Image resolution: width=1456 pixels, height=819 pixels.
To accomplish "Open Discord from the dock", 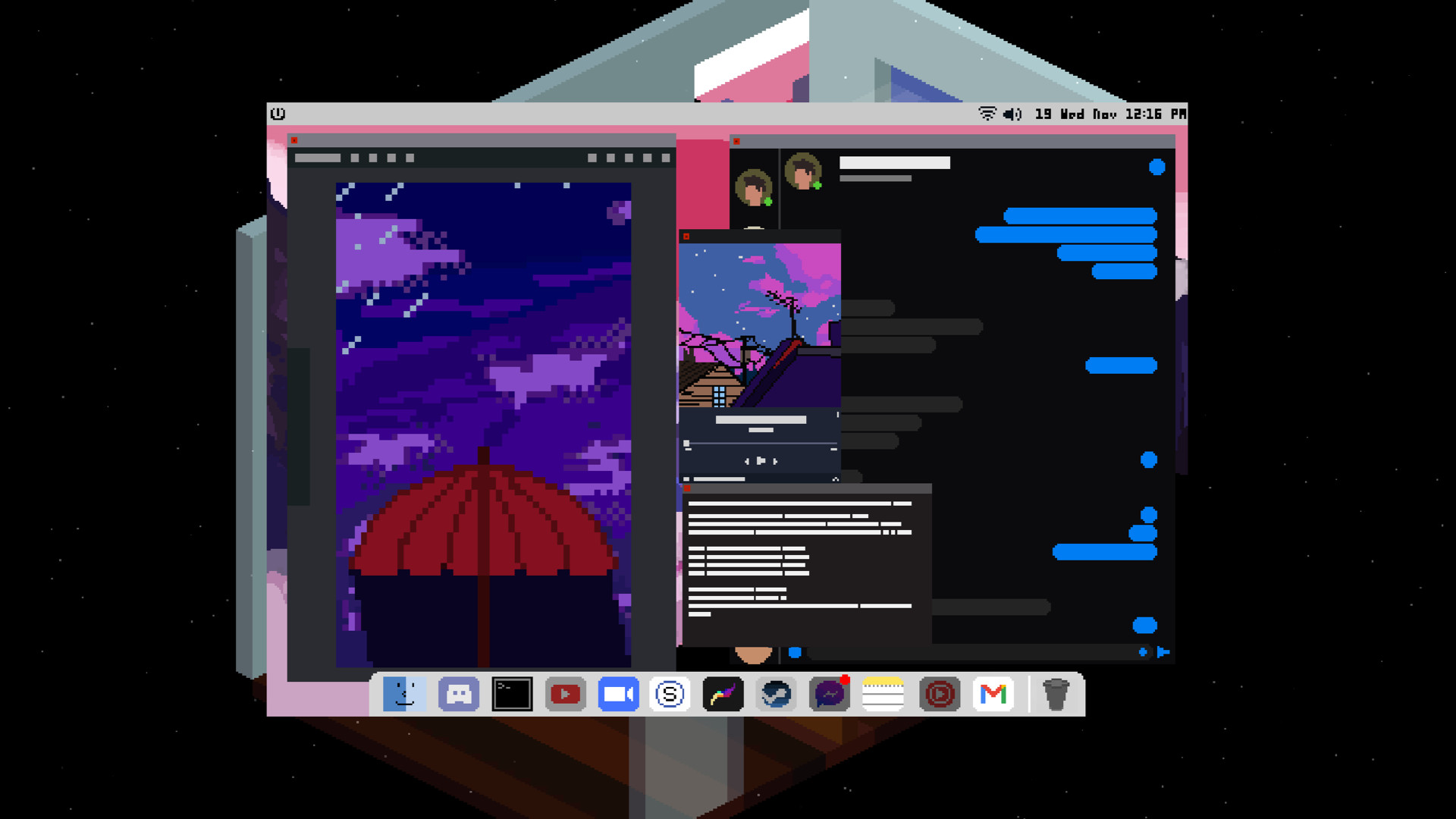I will click(459, 692).
